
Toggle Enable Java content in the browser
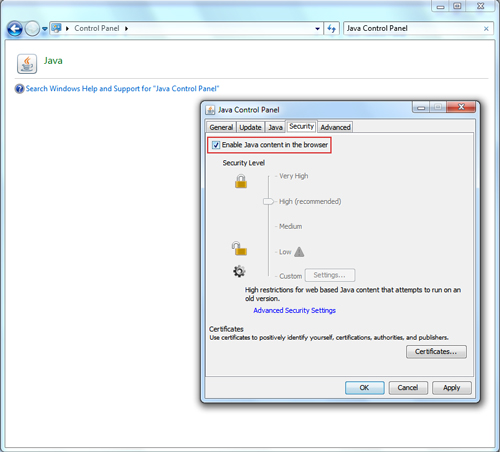click(x=216, y=145)
